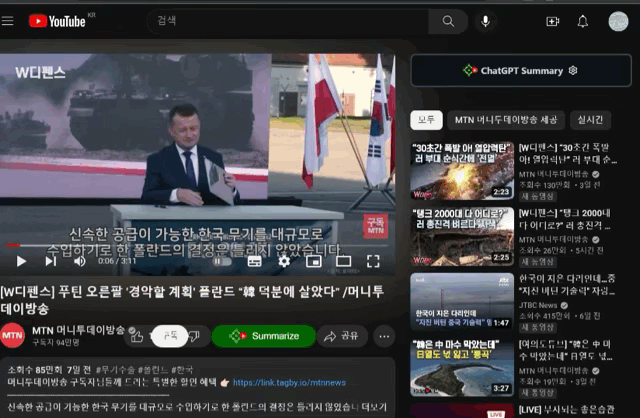
Task: Enter fullscreen mode
Action: (373, 261)
